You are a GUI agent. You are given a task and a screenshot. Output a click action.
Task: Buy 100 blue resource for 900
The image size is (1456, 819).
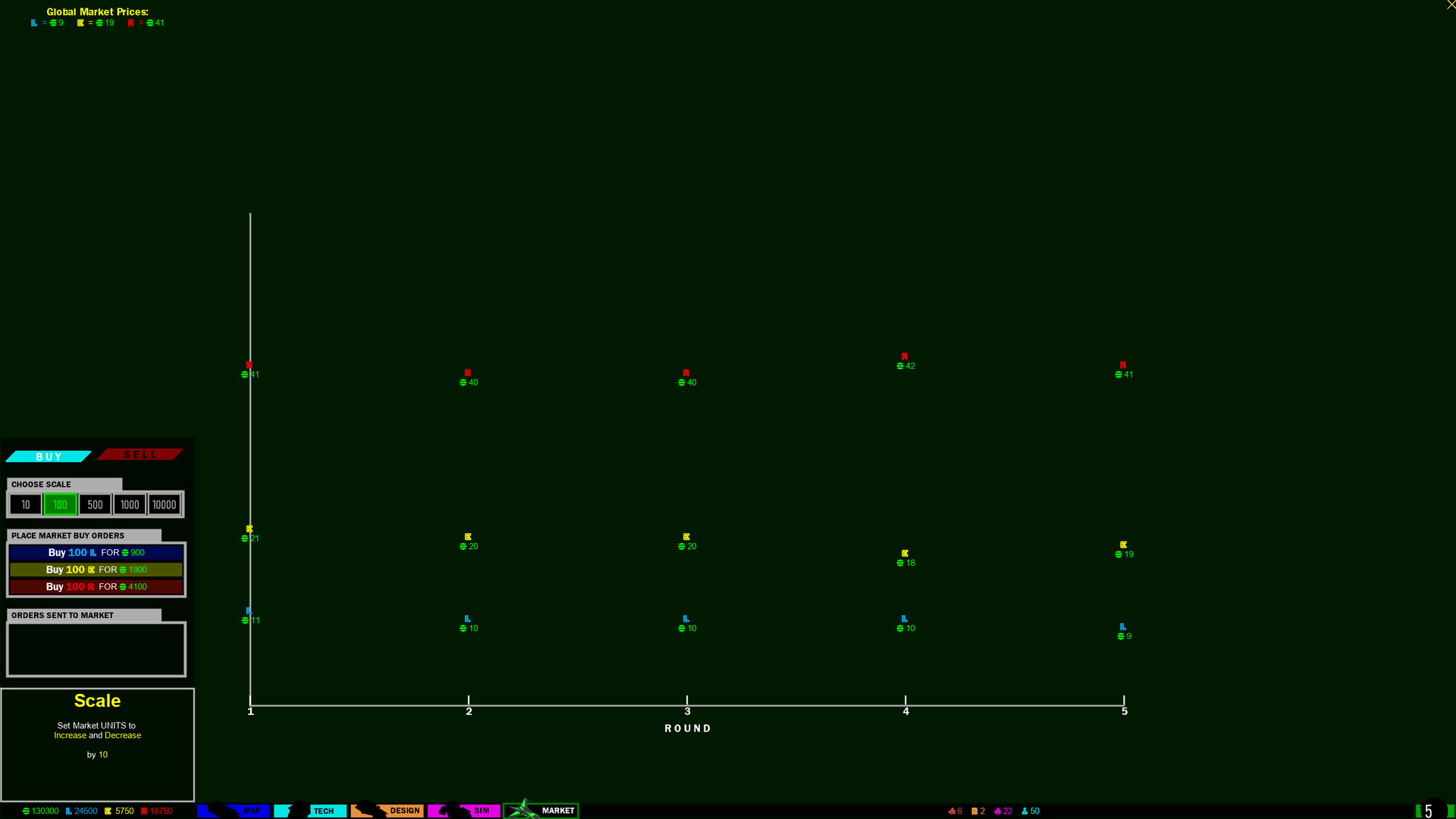click(x=96, y=553)
